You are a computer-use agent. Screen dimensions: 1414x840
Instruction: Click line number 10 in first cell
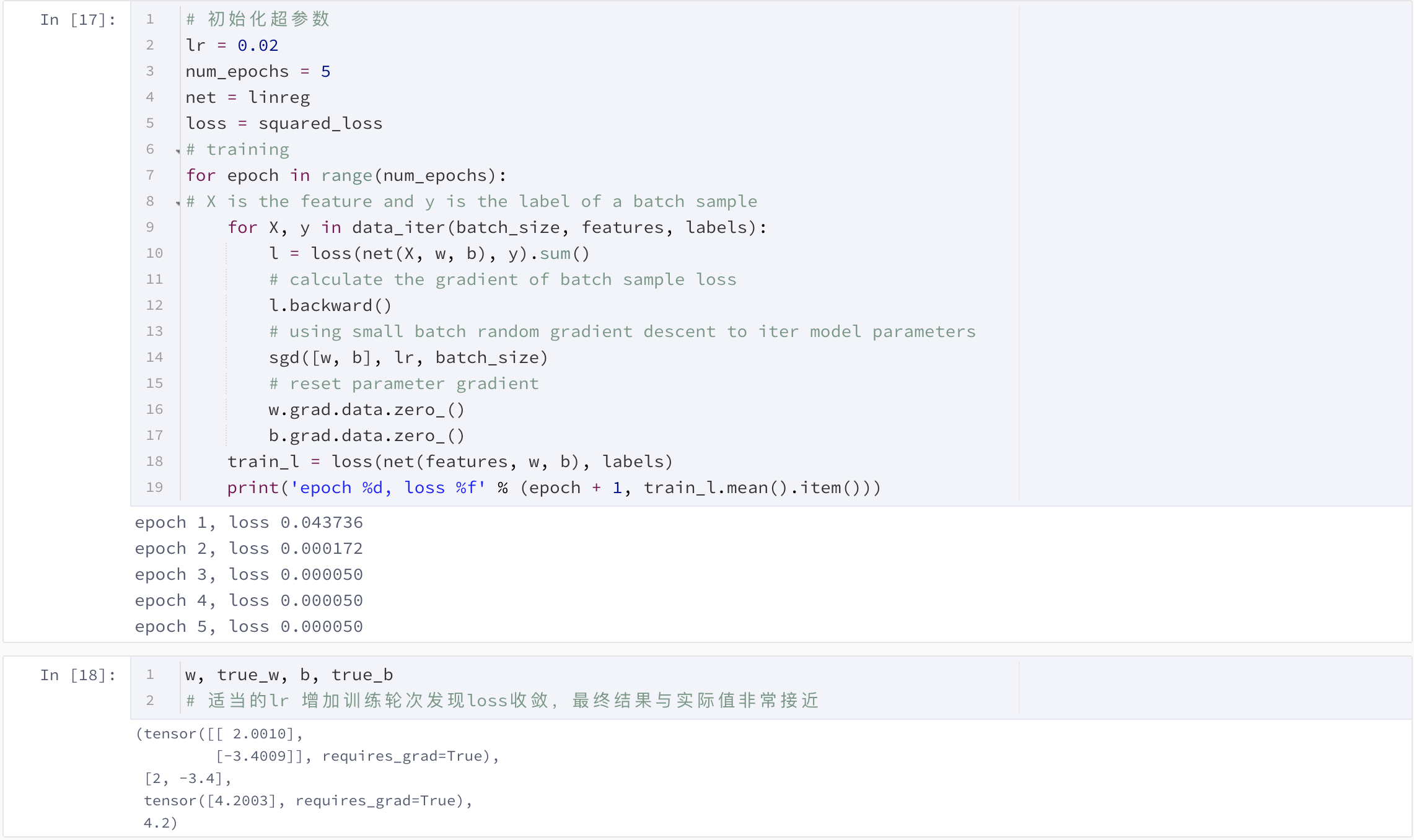click(x=154, y=254)
